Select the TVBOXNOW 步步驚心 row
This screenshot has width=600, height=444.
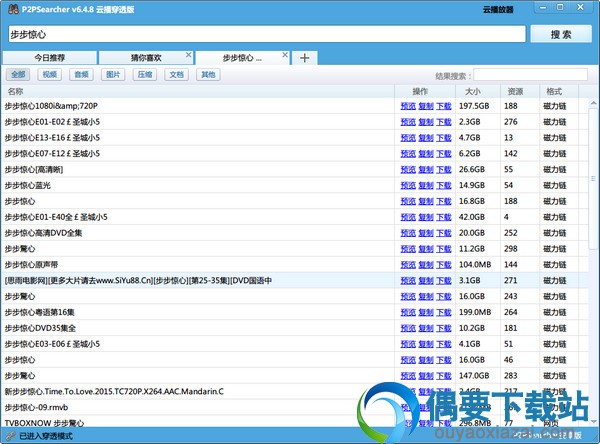[295, 422]
